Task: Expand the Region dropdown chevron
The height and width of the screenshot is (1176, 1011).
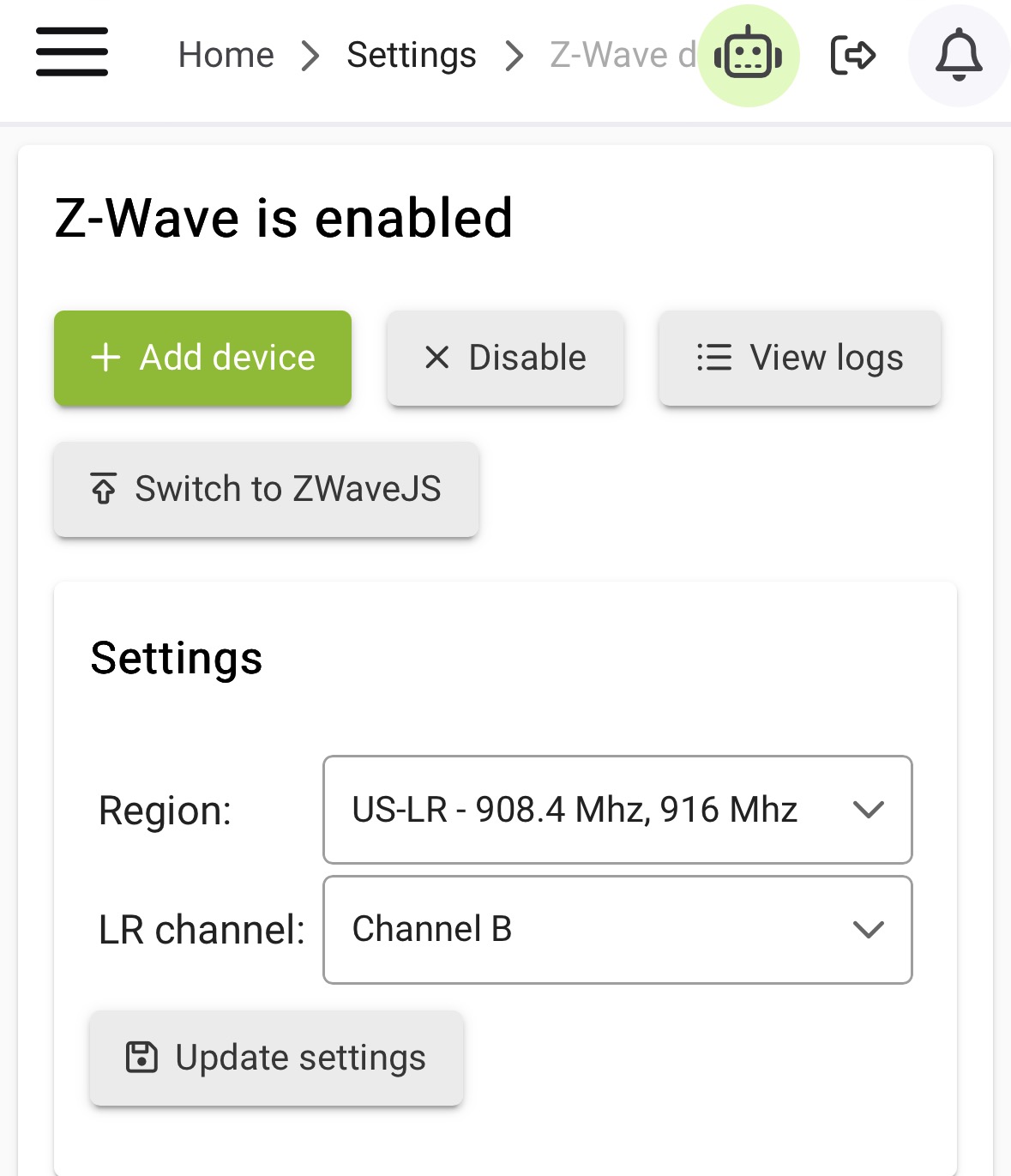Action: (869, 810)
